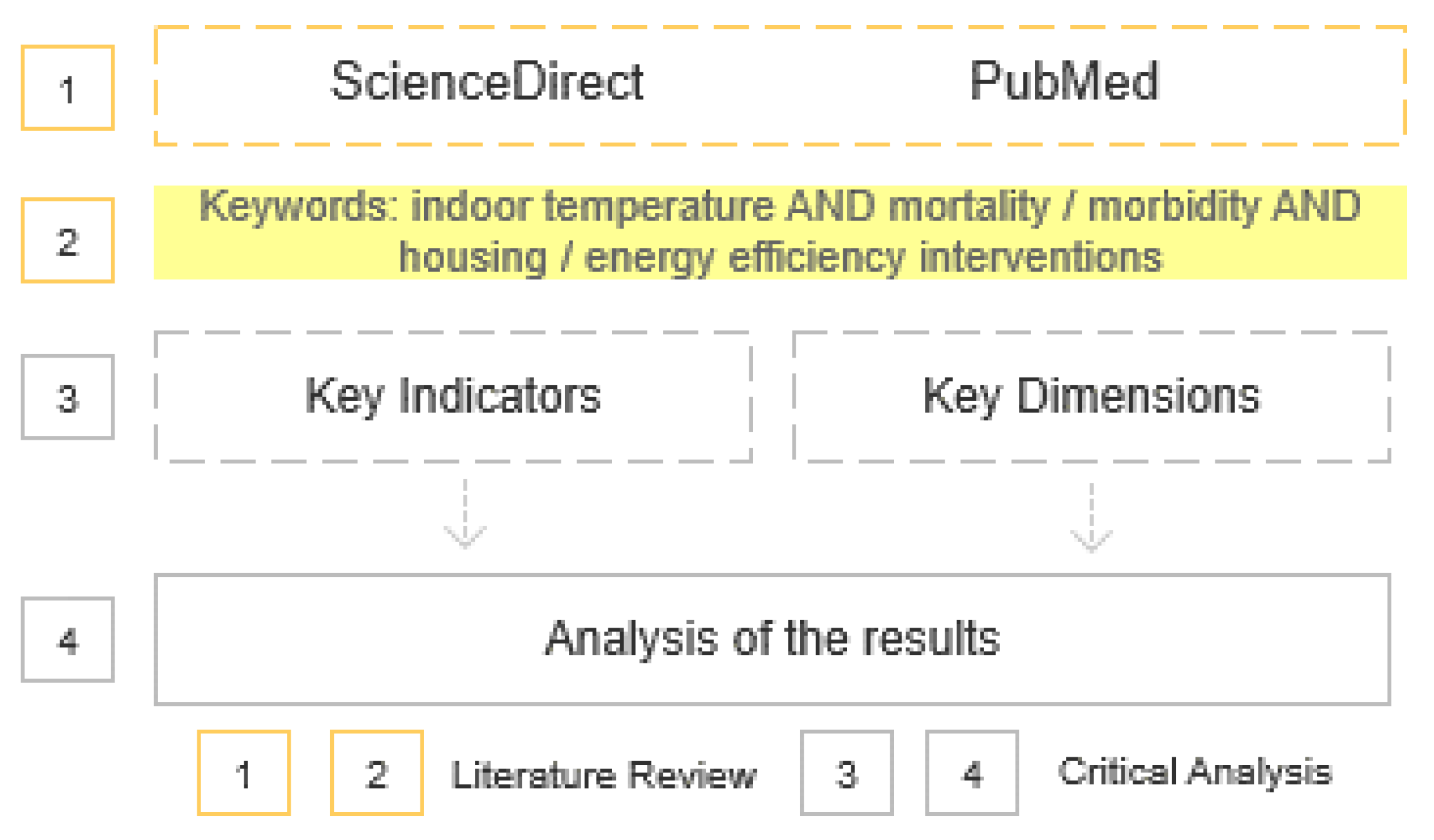The height and width of the screenshot is (840, 1434).
Task: Click 'energy efficiency interventions' keyword text
Action: coord(873,257)
